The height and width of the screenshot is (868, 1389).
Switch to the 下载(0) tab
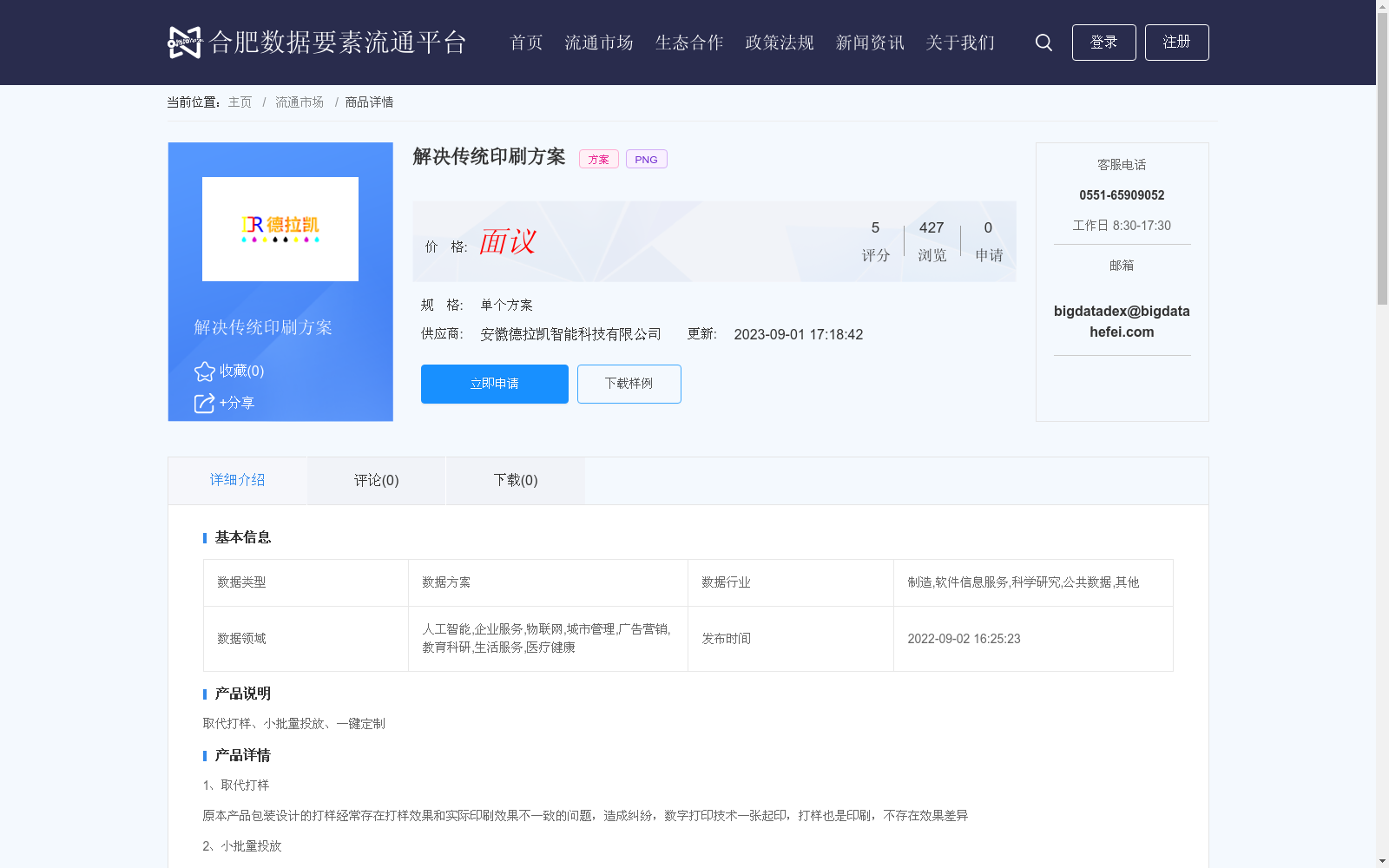click(x=516, y=480)
